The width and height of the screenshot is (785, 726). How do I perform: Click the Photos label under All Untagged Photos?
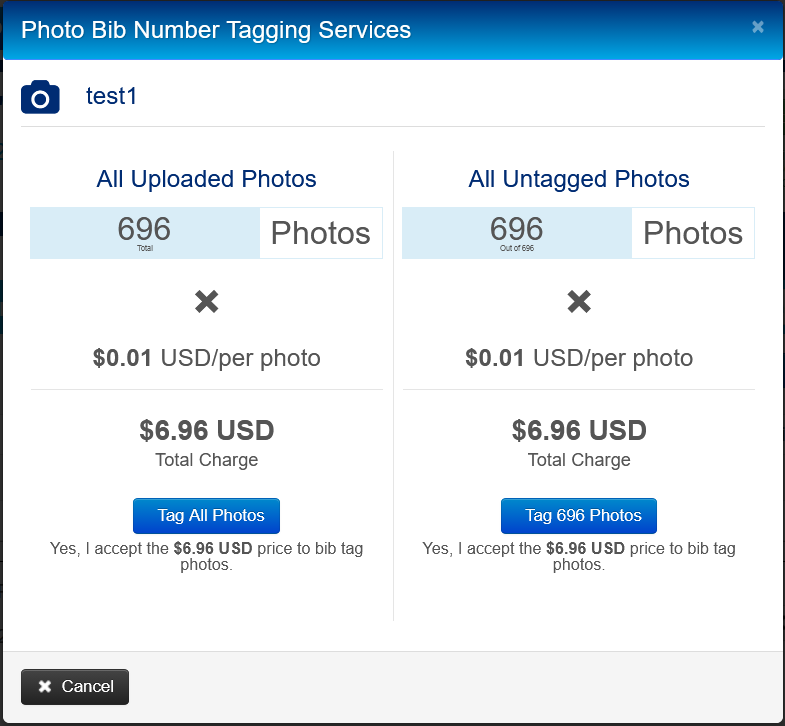click(x=693, y=233)
